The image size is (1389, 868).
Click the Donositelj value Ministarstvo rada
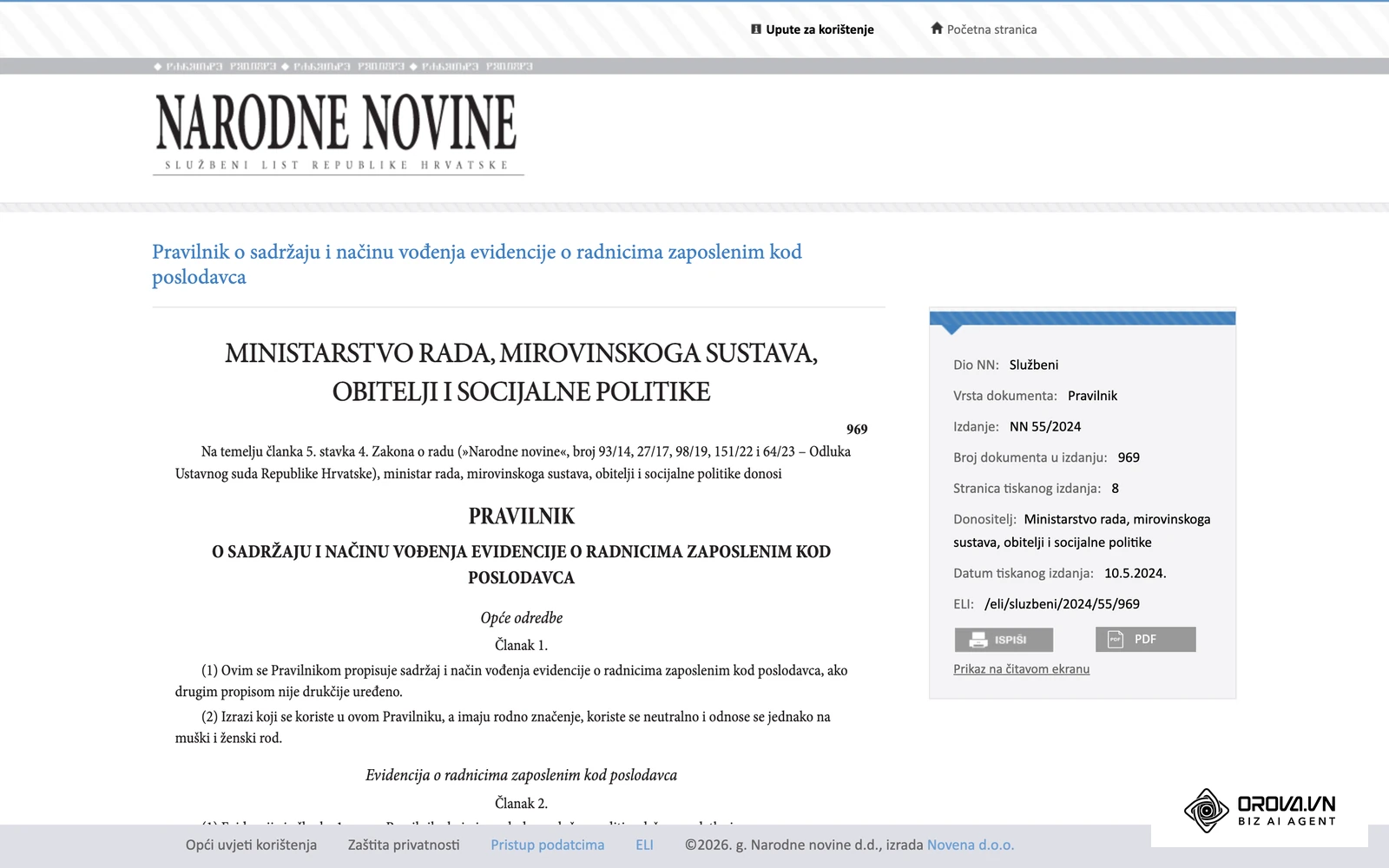(x=1082, y=530)
